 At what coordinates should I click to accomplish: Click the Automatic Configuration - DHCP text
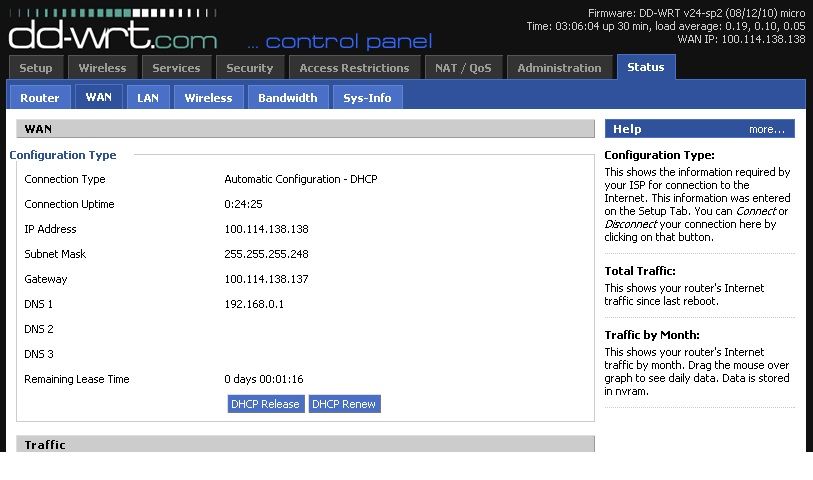click(301, 179)
